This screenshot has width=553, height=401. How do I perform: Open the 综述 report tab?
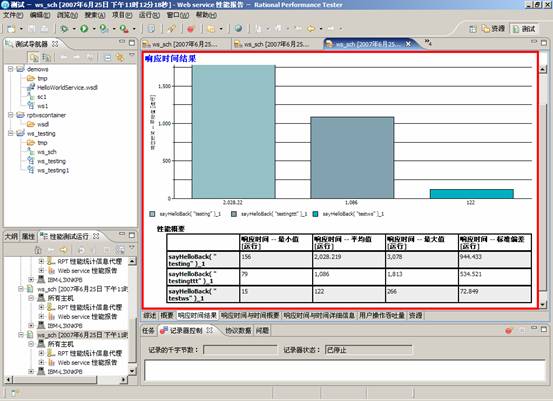coord(150,315)
